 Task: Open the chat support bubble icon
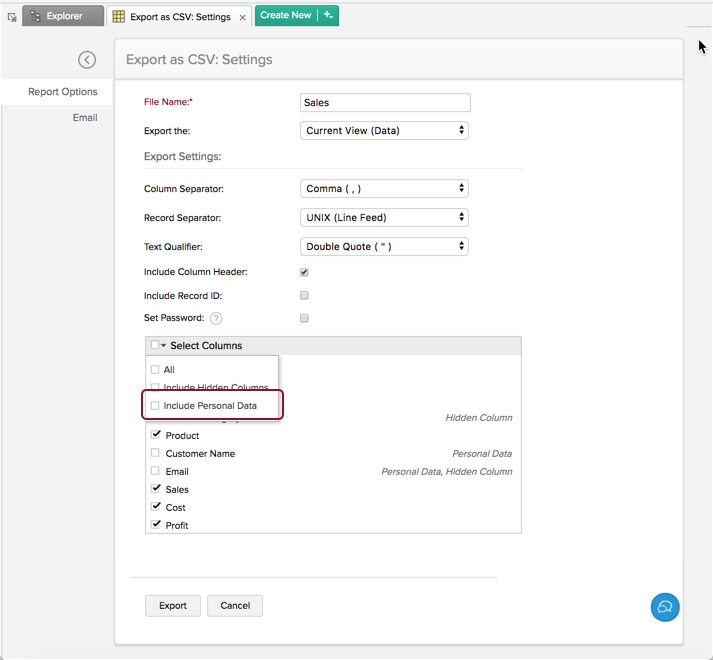tap(665, 607)
